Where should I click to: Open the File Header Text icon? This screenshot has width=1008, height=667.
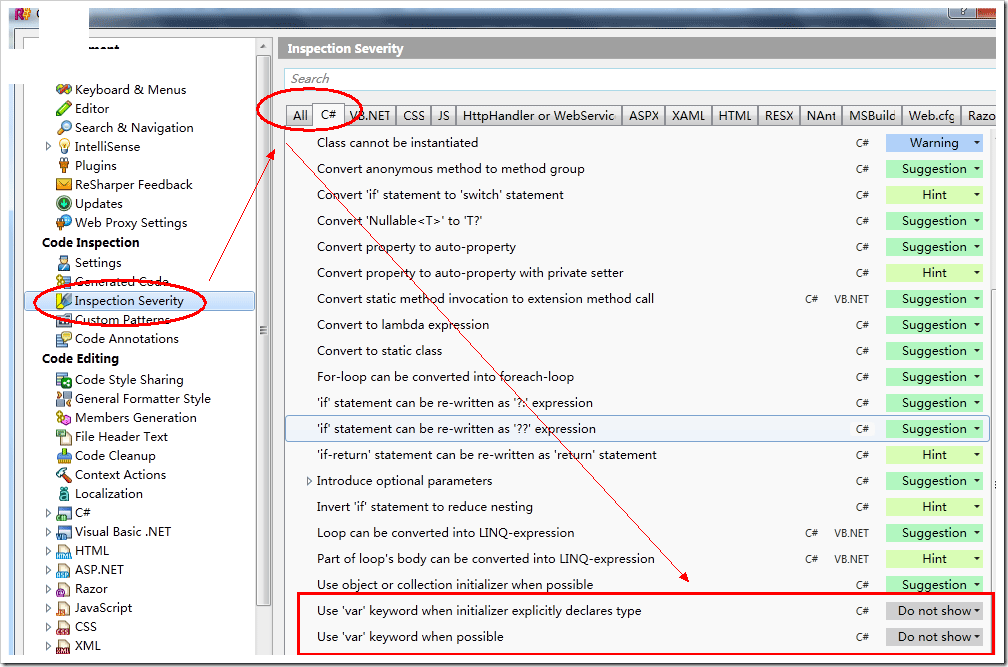[x=64, y=437]
